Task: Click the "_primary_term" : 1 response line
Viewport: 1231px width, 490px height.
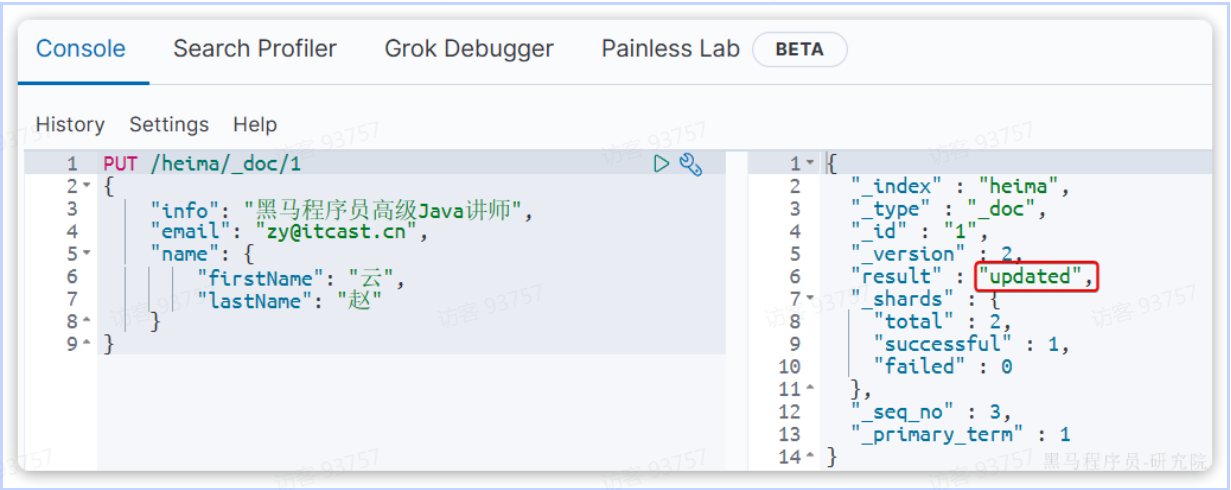Action: (960, 434)
